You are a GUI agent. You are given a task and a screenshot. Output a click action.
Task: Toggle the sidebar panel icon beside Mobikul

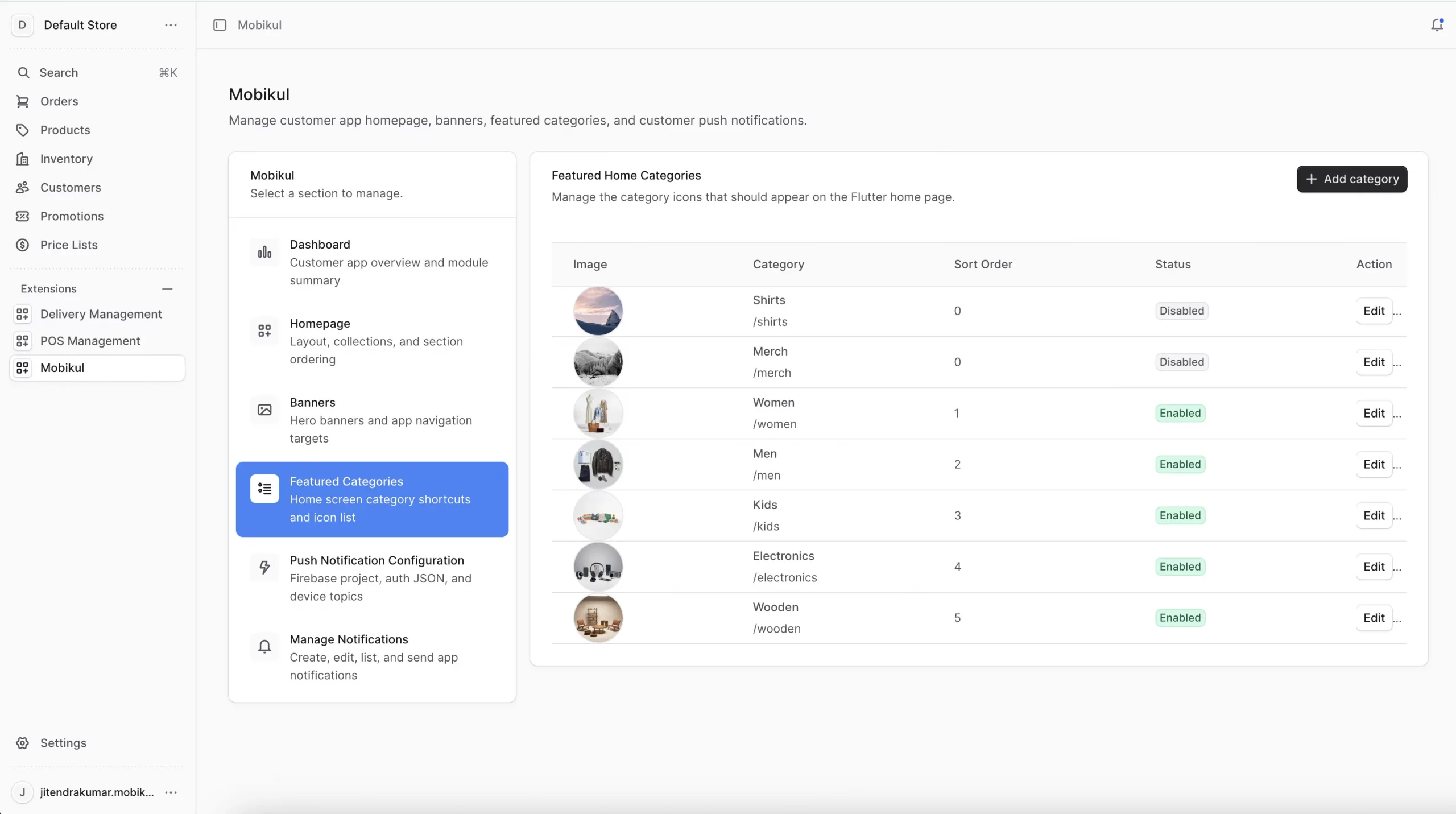tap(220, 25)
